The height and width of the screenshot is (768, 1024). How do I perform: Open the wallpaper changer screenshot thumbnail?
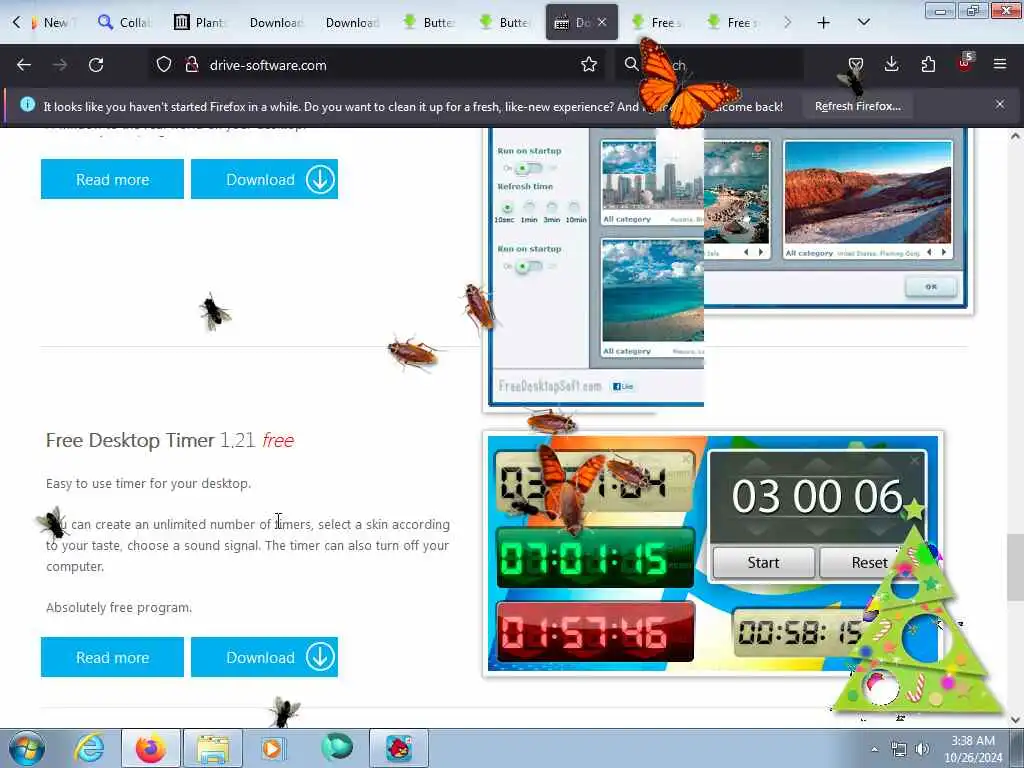[x=727, y=268]
